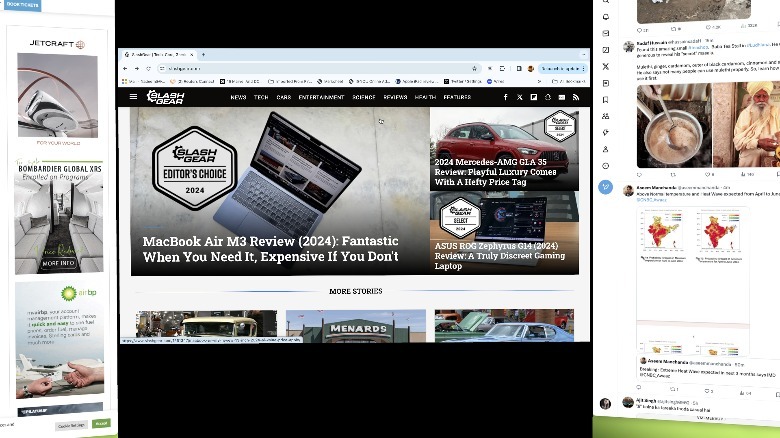Bookmark this page with the star icon

click(474, 68)
